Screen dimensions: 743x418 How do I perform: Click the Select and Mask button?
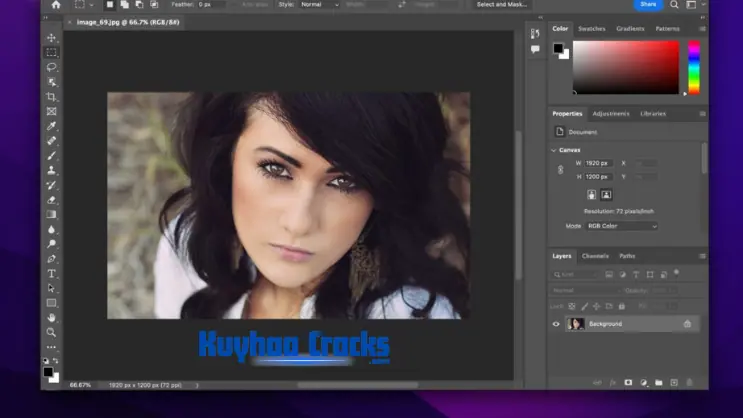502,5
